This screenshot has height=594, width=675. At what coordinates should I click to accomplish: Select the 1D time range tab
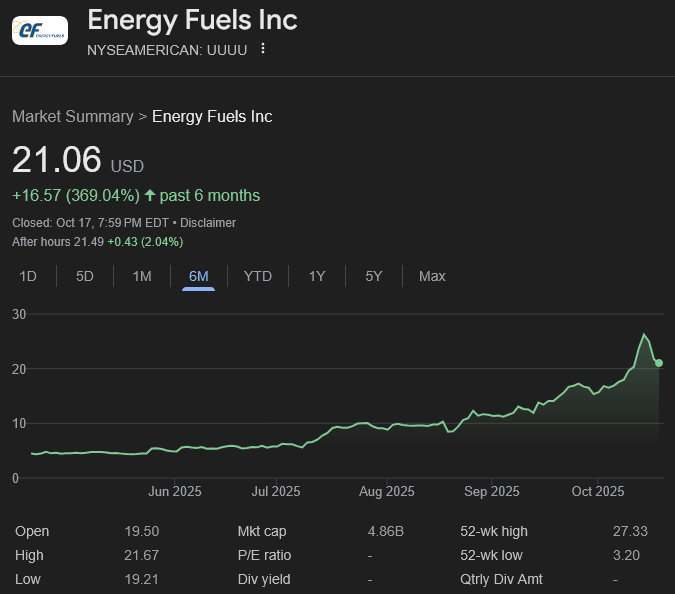click(x=28, y=276)
